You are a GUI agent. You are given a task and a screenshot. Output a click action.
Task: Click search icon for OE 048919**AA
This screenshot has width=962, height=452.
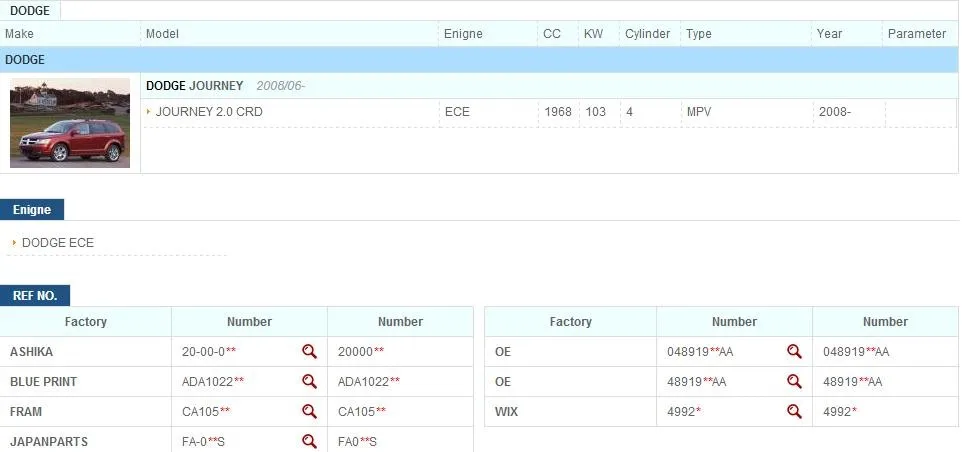click(x=795, y=351)
